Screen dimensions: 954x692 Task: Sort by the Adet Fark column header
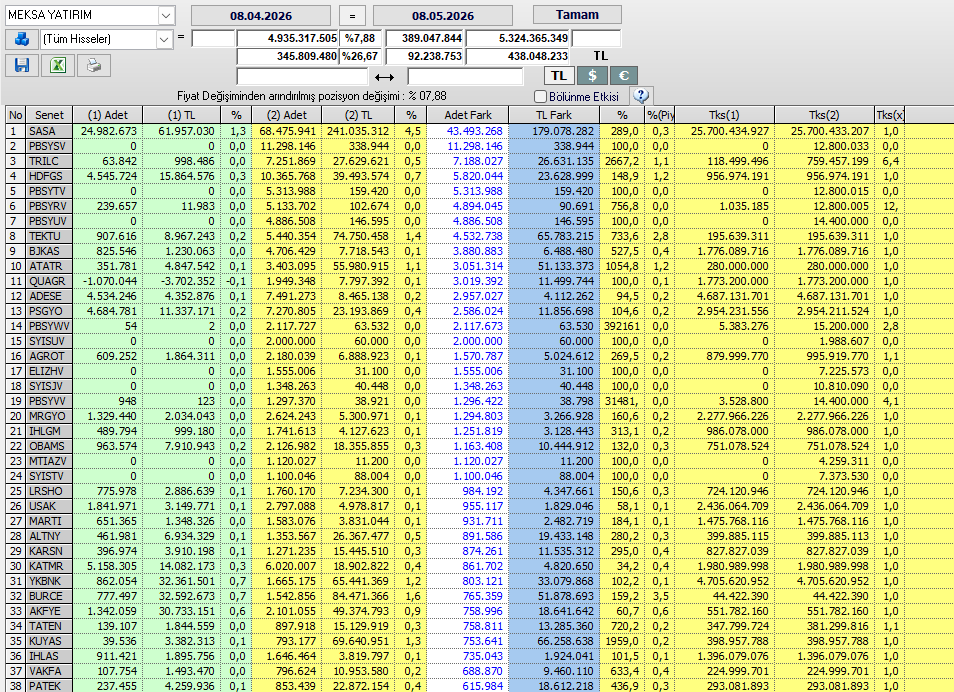468,114
